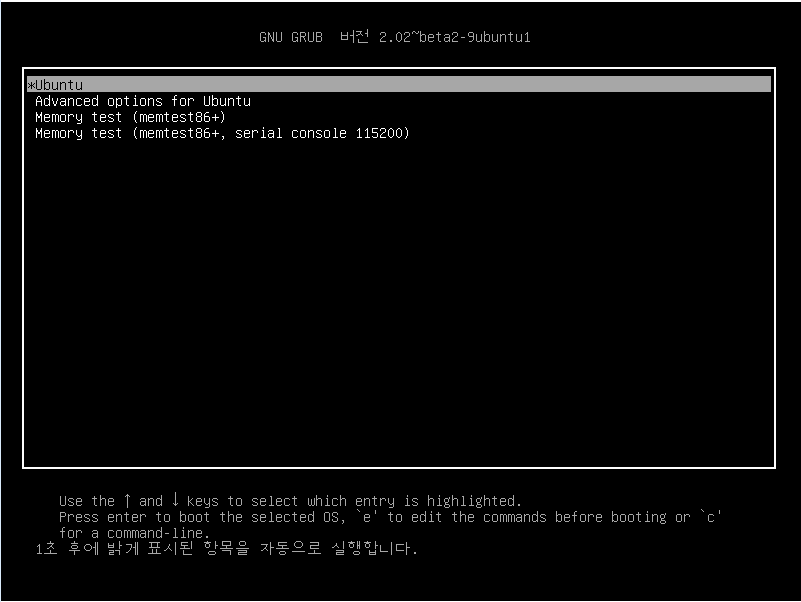This screenshot has height=602, width=801.
Task: Click the Korean word 버전 in header
Action: (355, 36)
